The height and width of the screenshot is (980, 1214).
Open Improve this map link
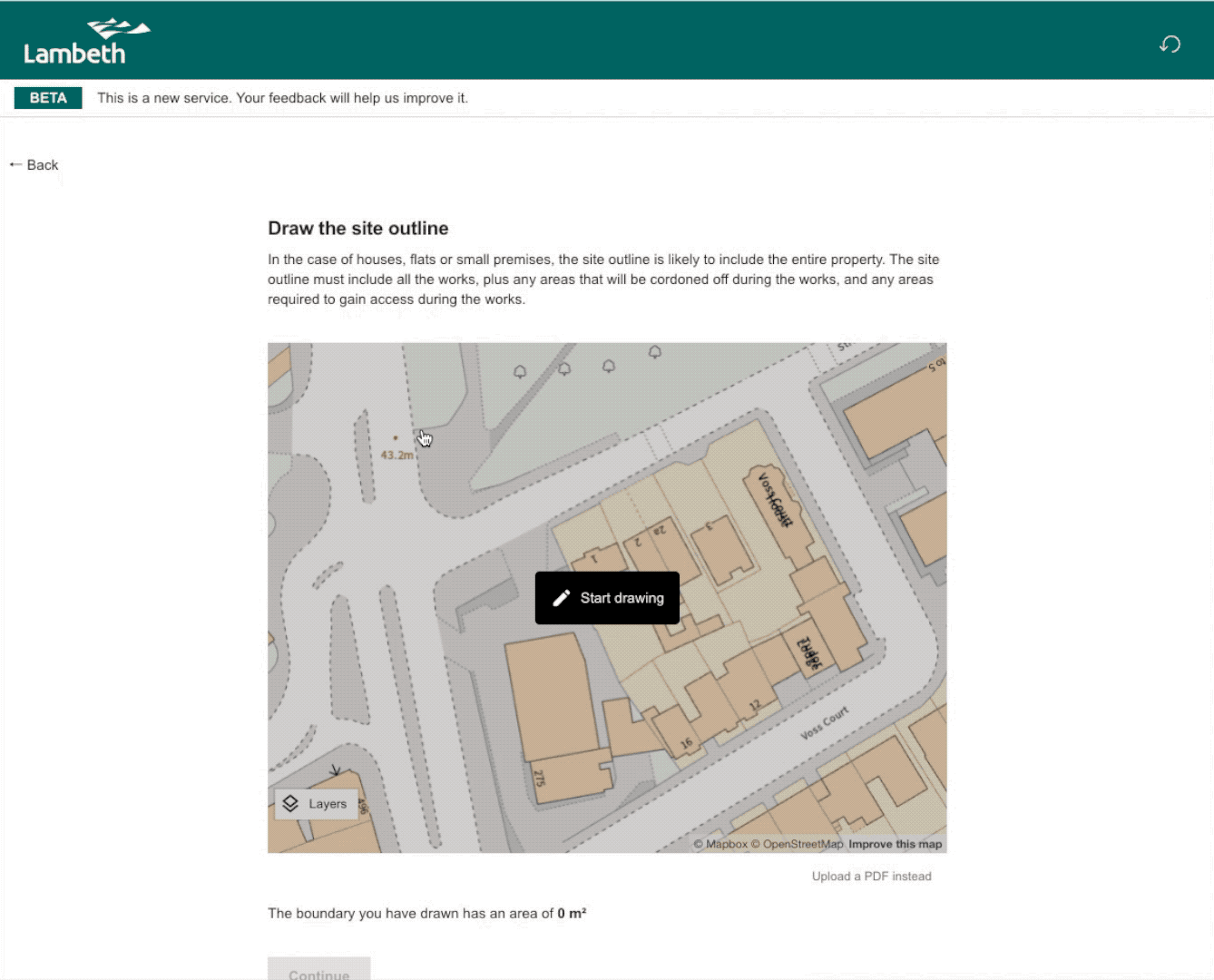[x=895, y=844]
